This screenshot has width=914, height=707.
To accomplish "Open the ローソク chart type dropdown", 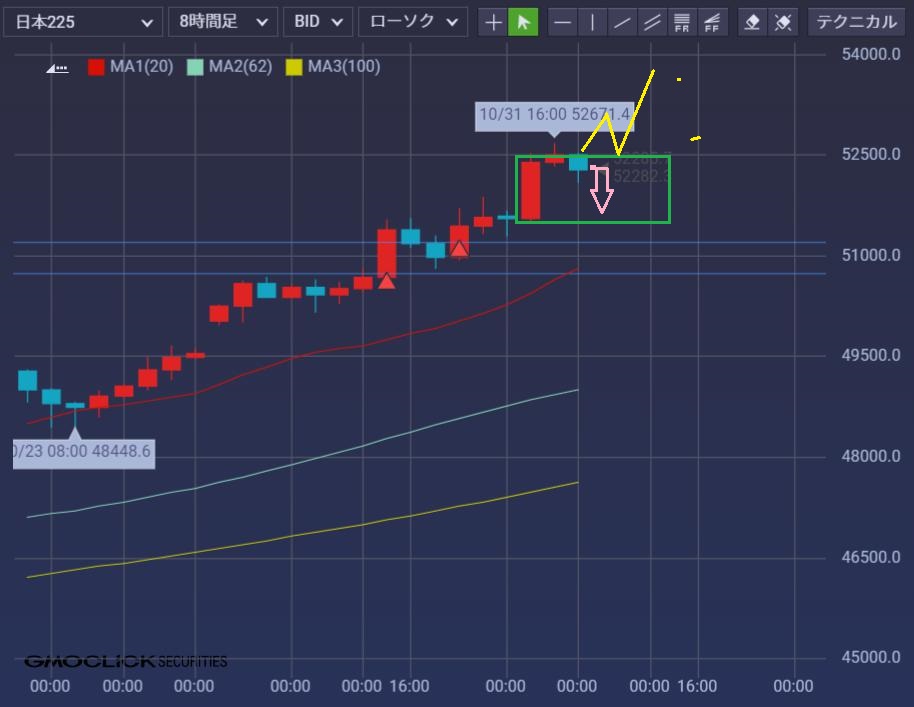I will point(412,22).
